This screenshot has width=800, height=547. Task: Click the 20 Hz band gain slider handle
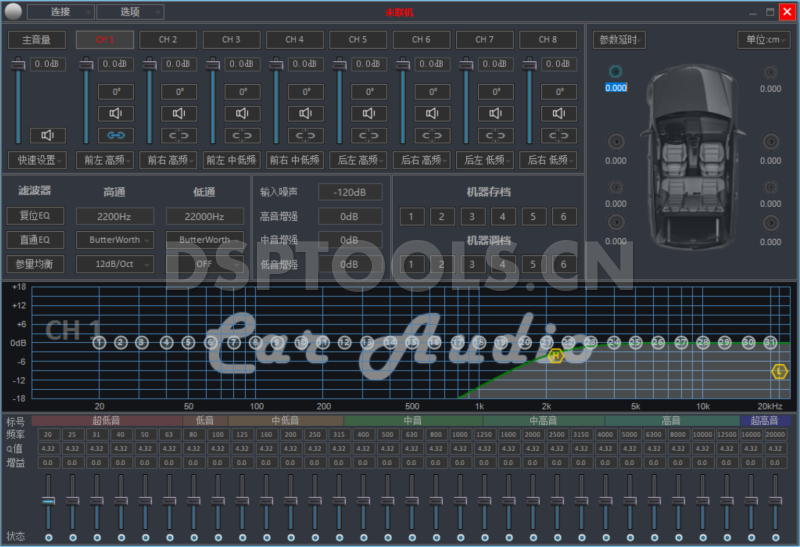(48, 501)
